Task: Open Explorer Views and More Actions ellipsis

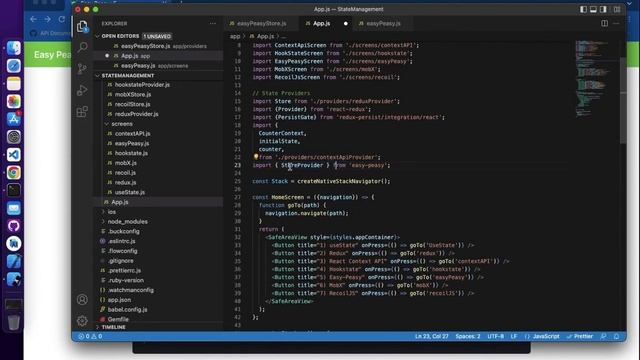Action: (x=213, y=24)
